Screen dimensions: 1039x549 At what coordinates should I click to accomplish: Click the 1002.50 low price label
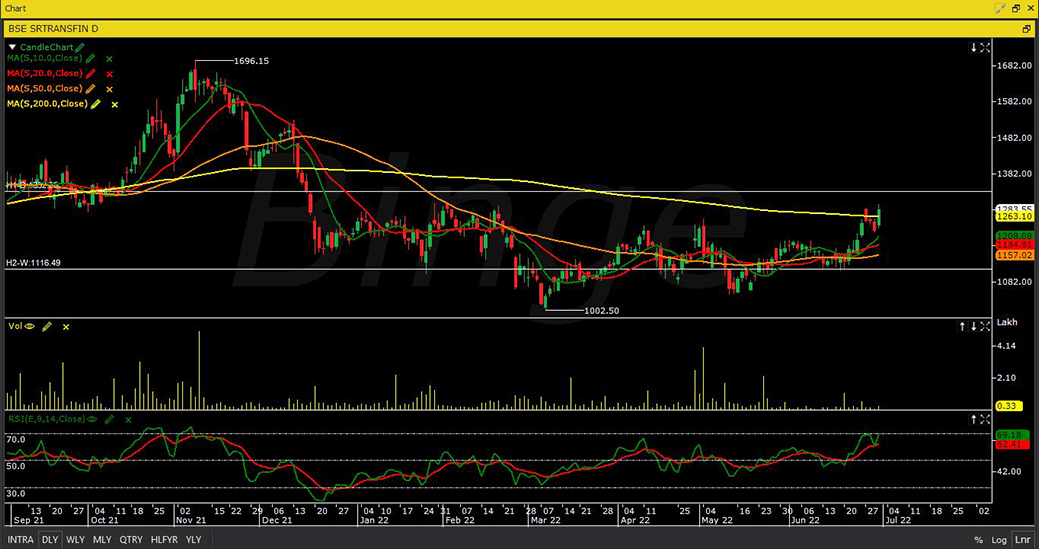602,311
